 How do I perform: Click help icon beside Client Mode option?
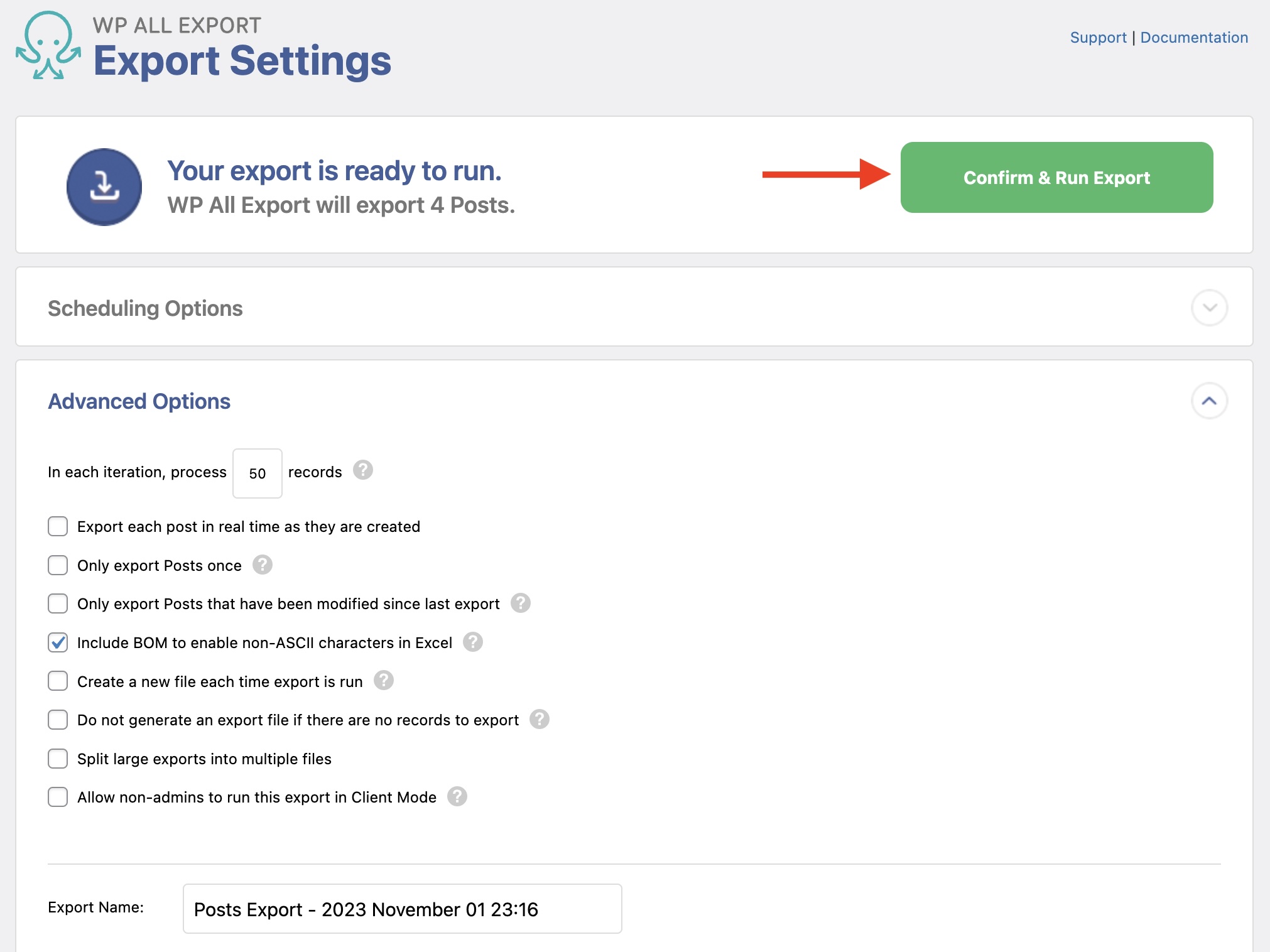click(x=457, y=797)
